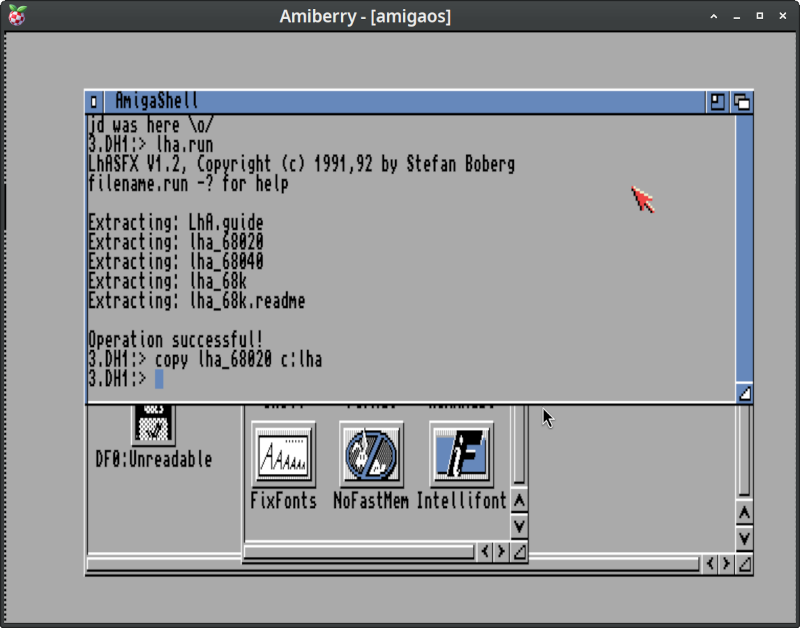Select the NoFastMem icon

point(371,454)
